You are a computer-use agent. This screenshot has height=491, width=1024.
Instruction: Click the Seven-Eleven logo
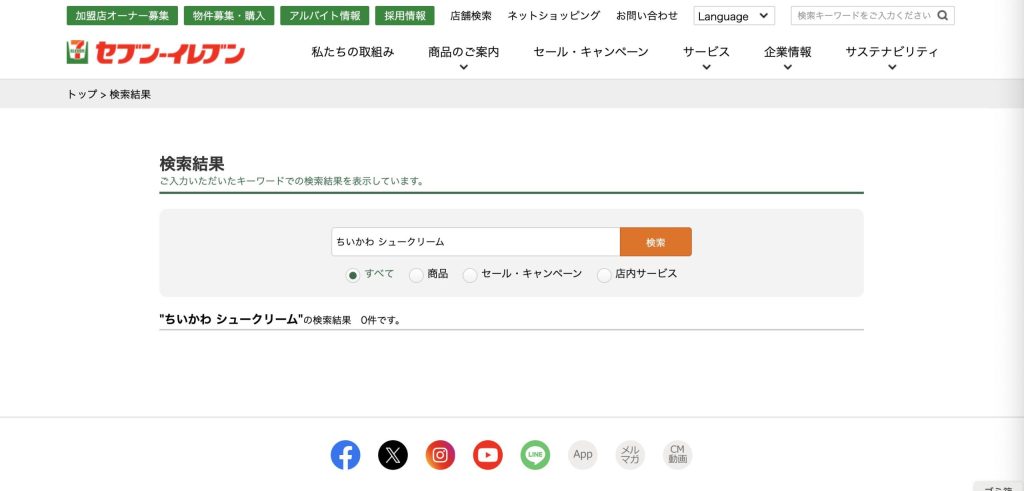click(155, 52)
